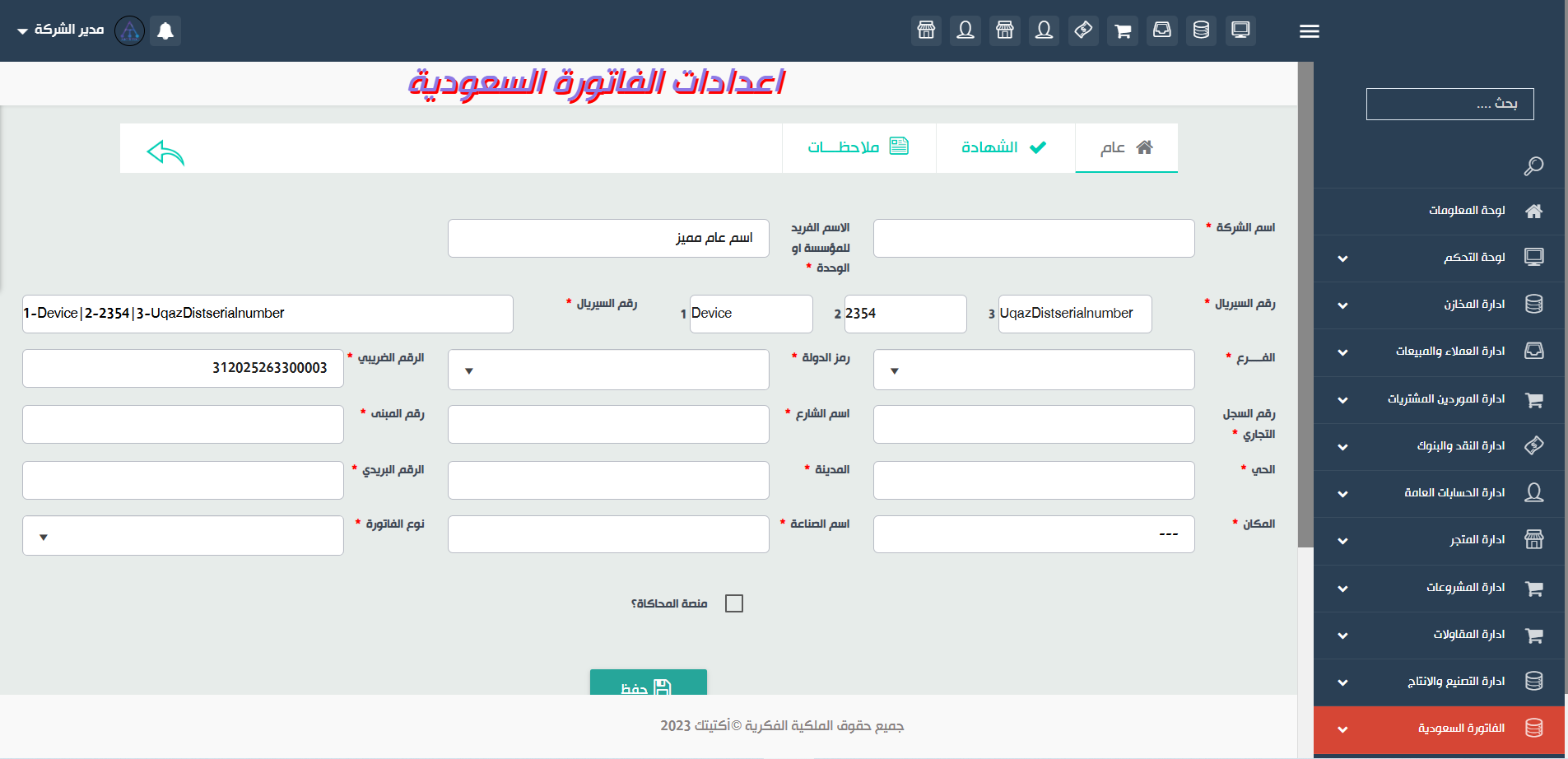
Task: Click the database icon beside ادارة المخازن
Action: [1533, 304]
